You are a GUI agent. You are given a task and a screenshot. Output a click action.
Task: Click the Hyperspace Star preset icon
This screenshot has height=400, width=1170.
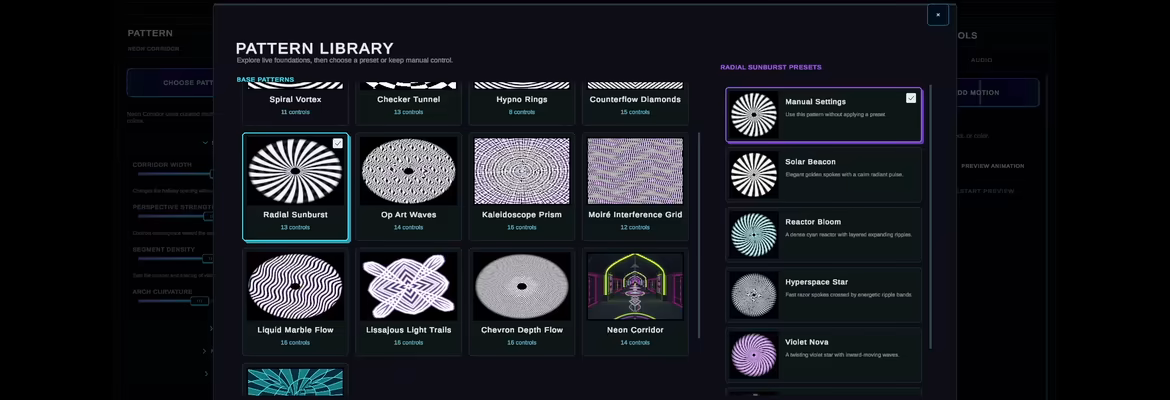click(754, 296)
